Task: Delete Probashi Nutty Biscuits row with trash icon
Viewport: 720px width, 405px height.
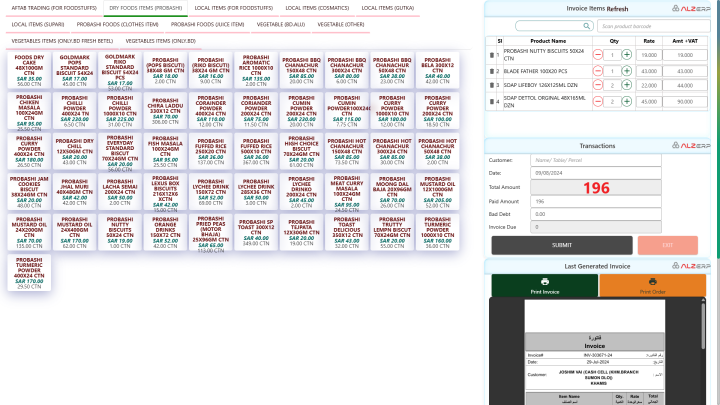Action: (x=493, y=53)
